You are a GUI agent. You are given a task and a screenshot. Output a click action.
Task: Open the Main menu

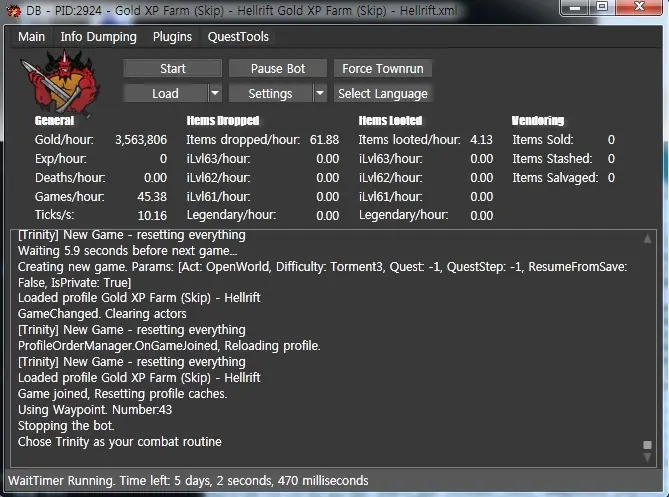[x=31, y=37]
